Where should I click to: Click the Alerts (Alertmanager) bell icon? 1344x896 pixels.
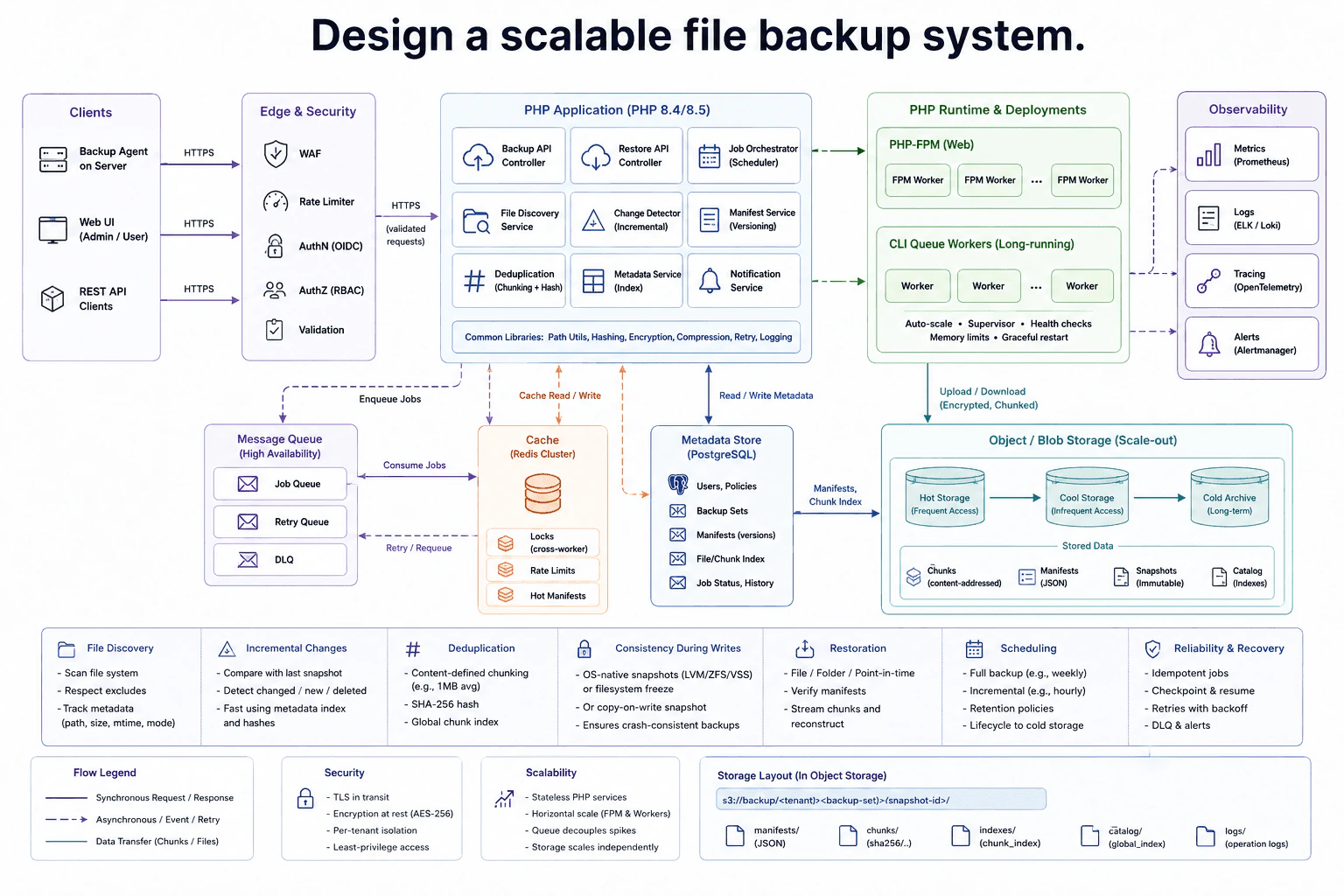pos(1209,344)
